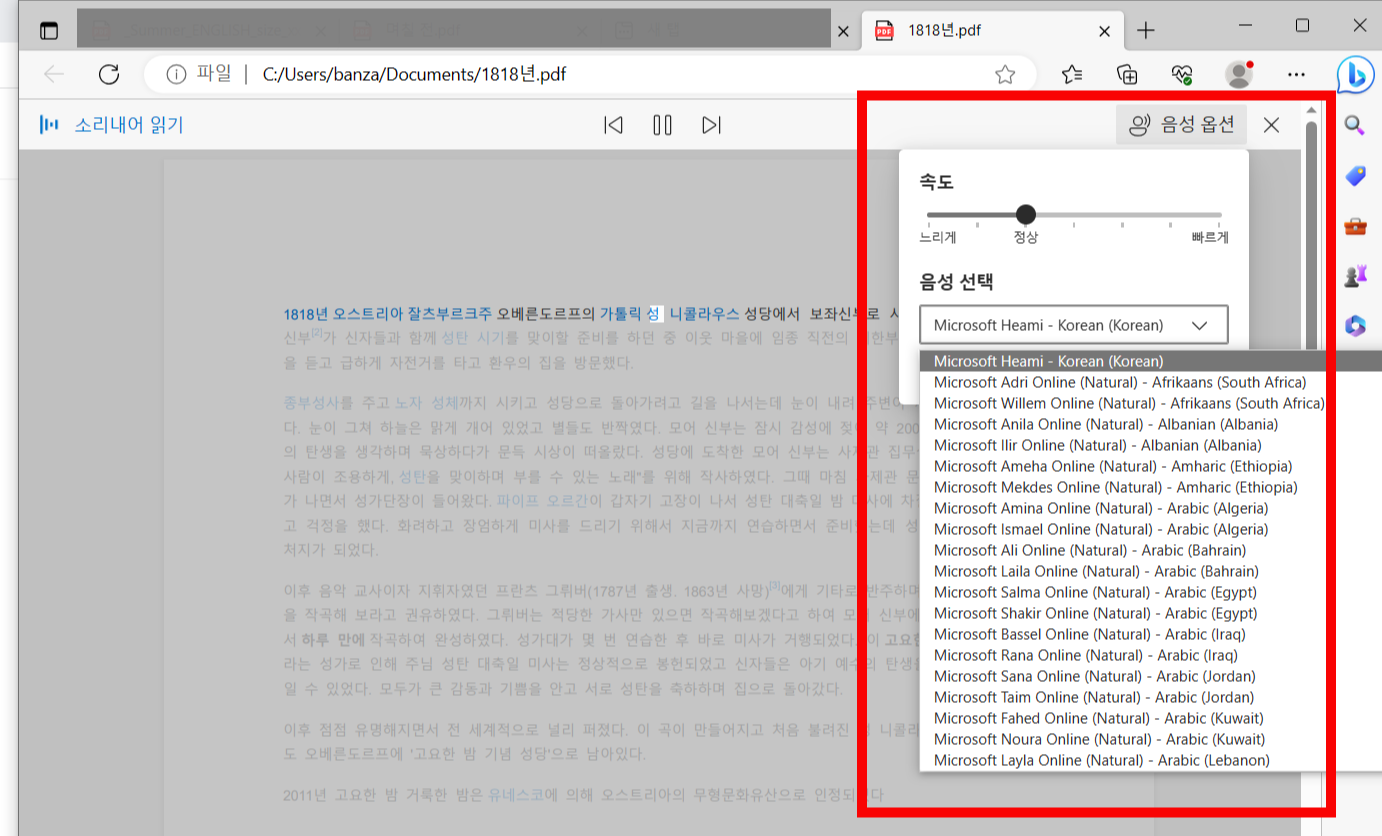Follow the 종부성사 link
This screenshot has width=1382, height=836.
pyautogui.click(x=311, y=403)
